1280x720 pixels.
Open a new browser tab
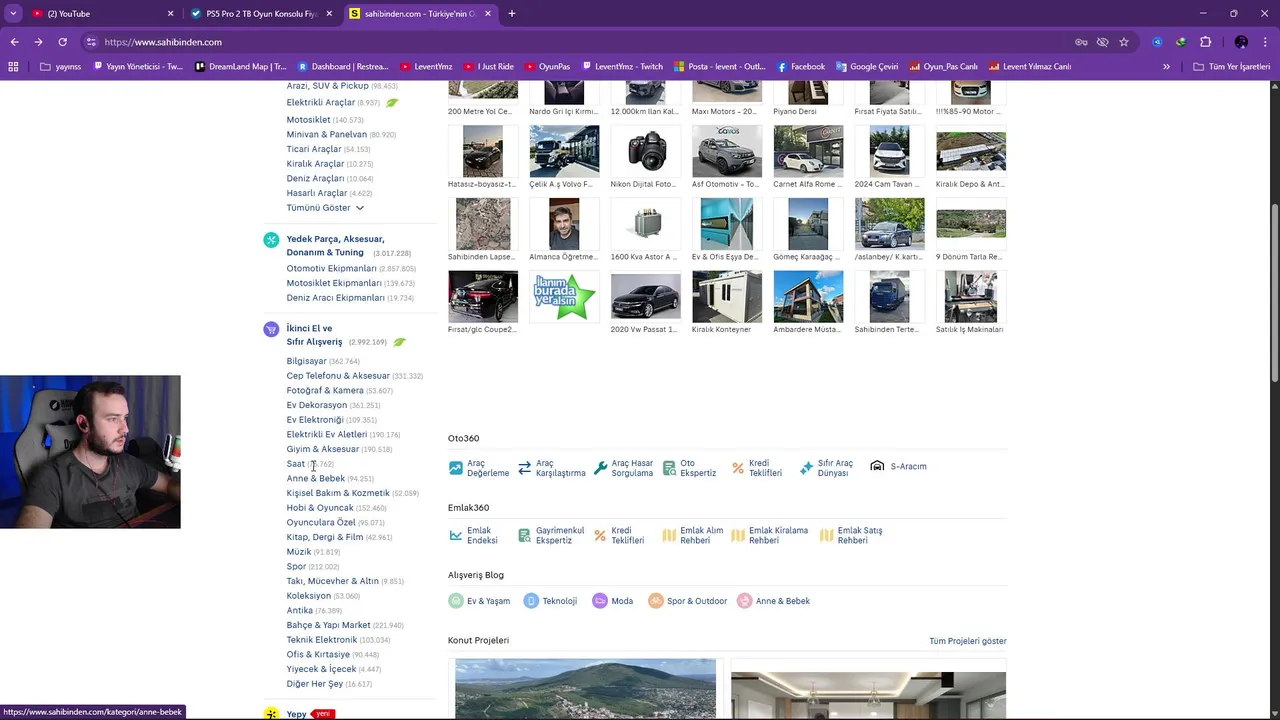tap(512, 14)
